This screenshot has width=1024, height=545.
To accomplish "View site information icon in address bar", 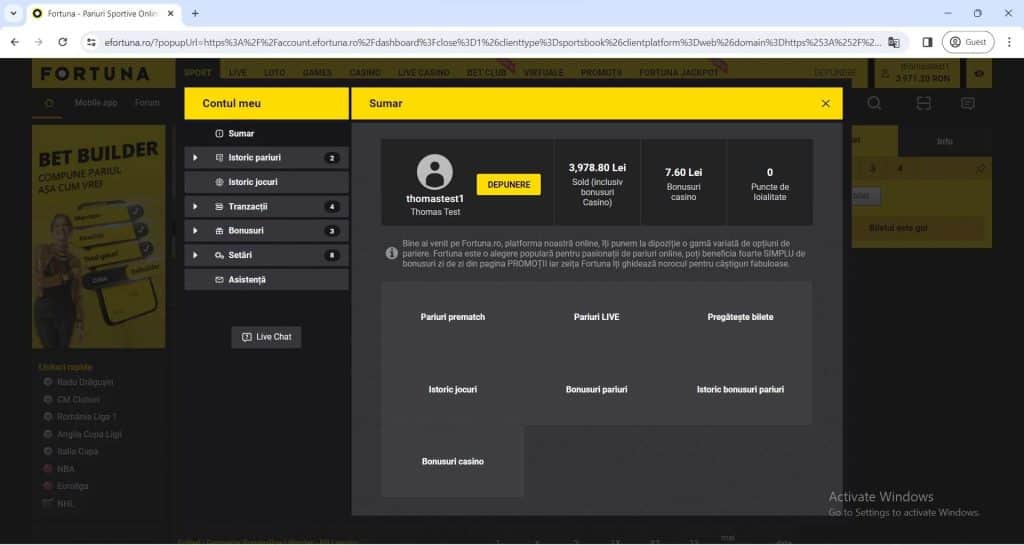I will pyautogui.click(x=91, y=42).
